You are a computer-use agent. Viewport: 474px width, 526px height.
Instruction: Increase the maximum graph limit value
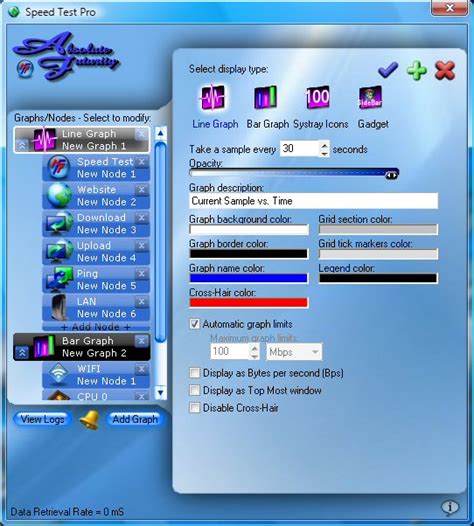pyautogui.click(x=255, y=349)
